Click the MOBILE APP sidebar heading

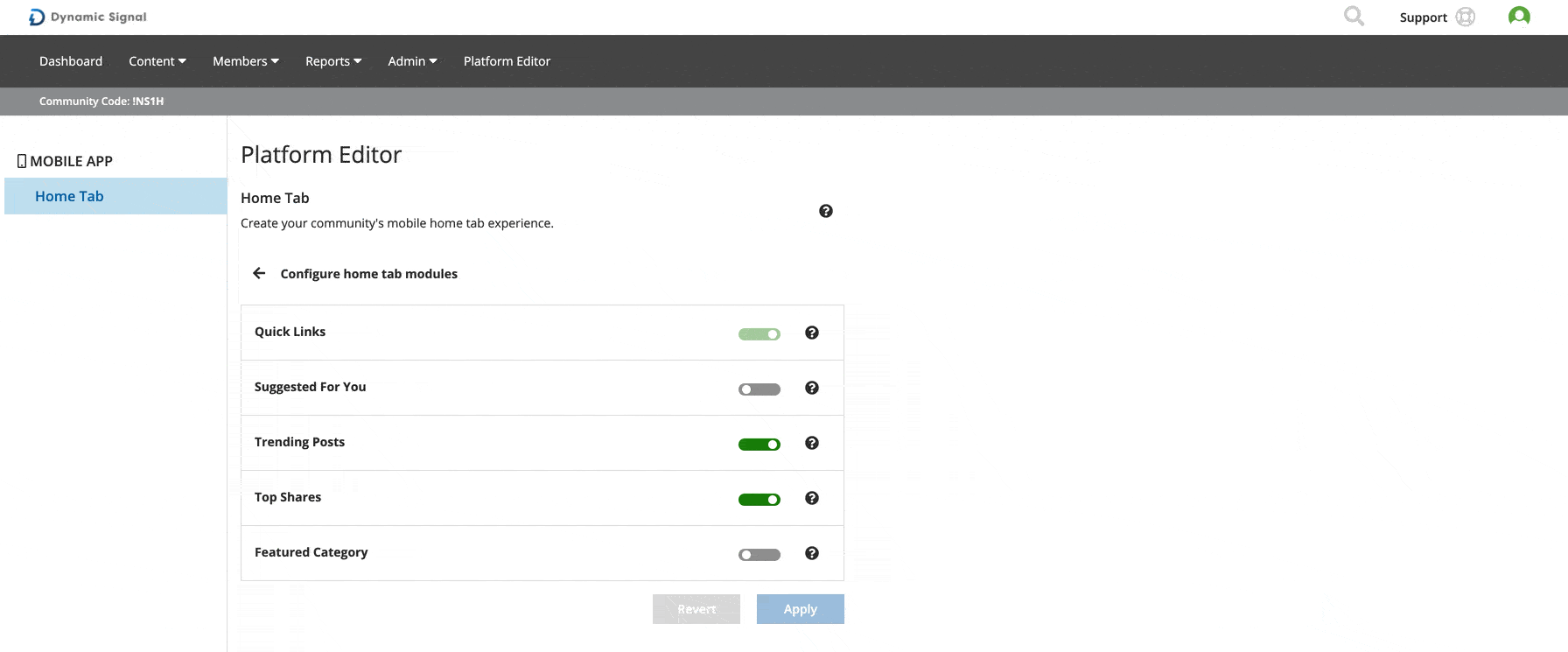click(72, 161)
